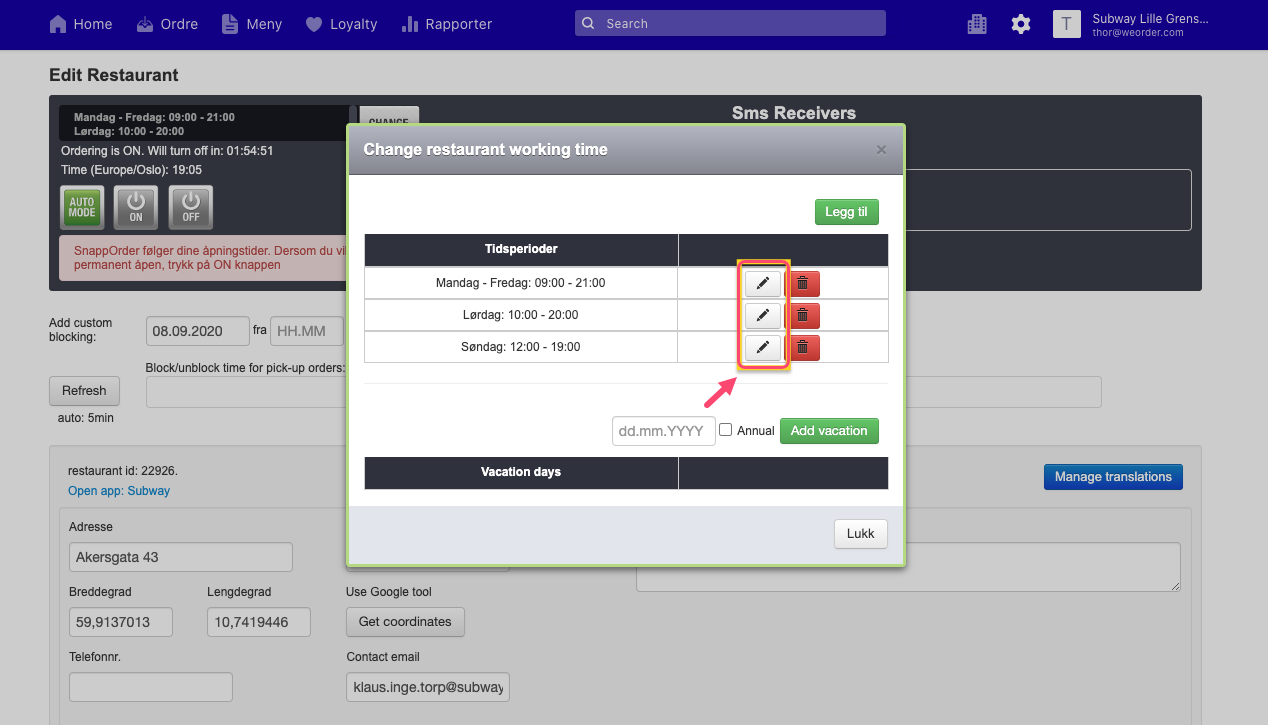The image size is (1268, 725).
Task: Open the Rapporter menu
Action: click(446, 24)
